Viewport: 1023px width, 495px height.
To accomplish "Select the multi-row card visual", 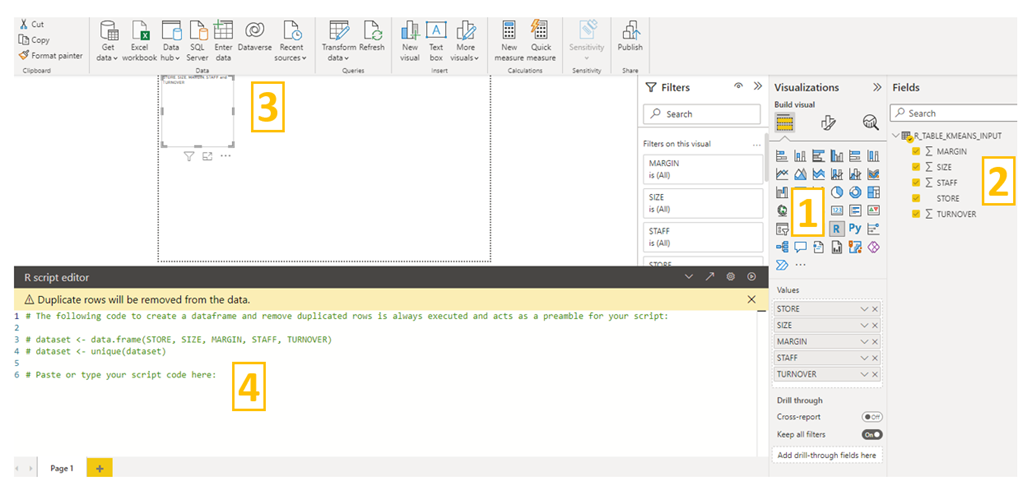I will tap(855, 211).
